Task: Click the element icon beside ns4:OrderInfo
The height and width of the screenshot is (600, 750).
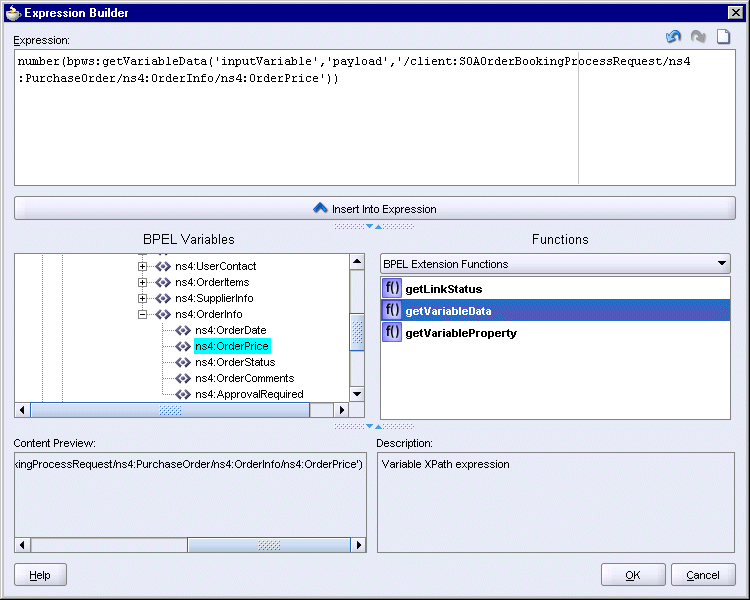Action: click(163, 314)
